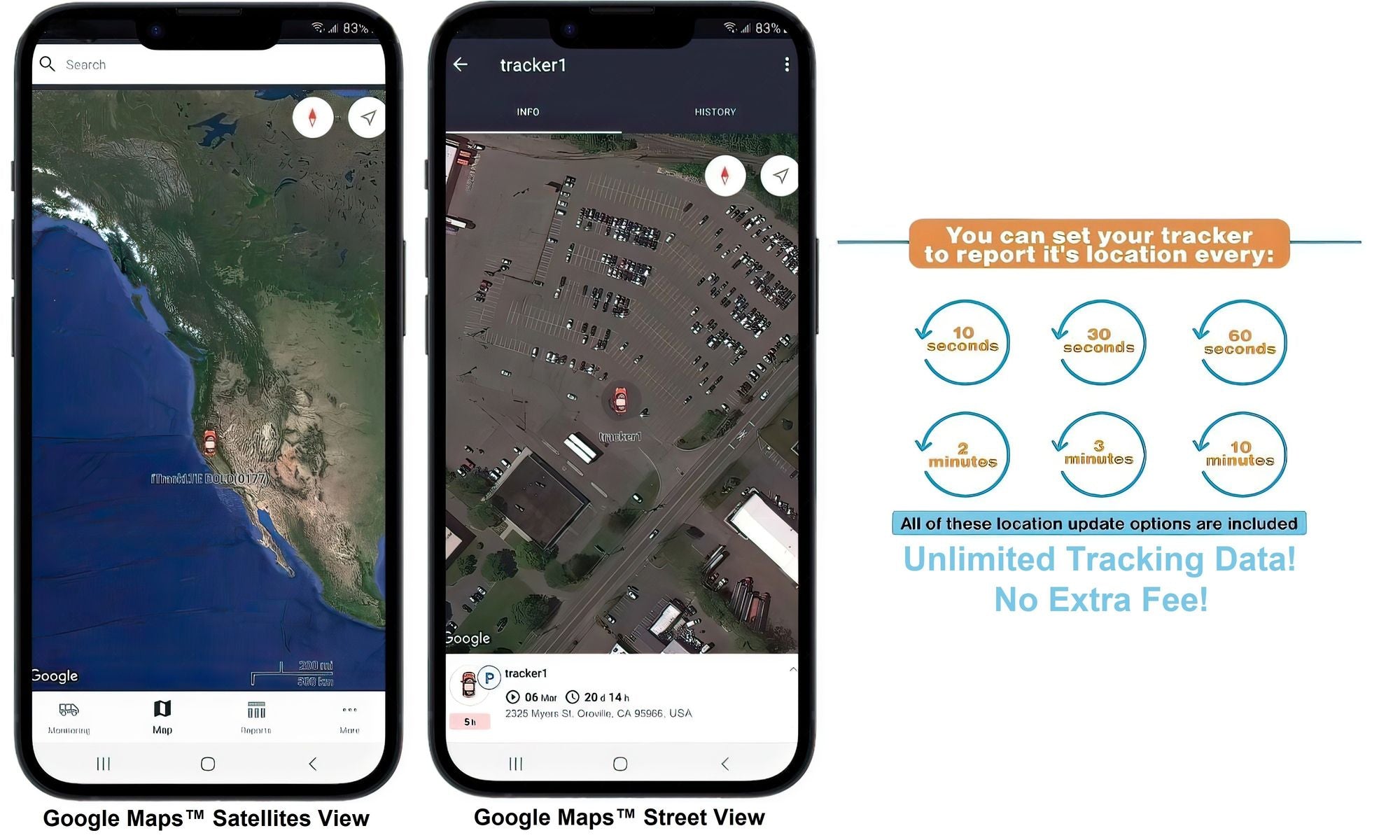Tap the tracker1 address text link

(x=598, y=713)
